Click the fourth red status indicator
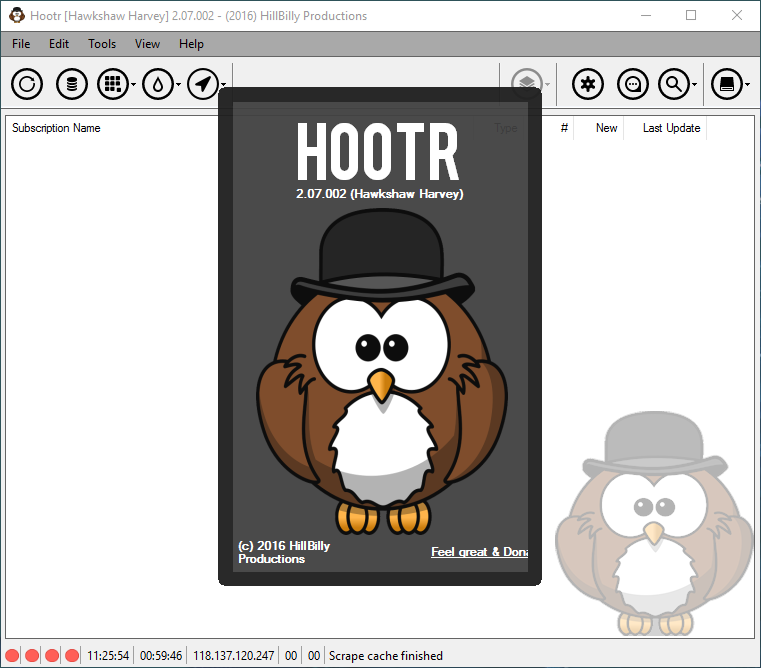 pos(72,655)
